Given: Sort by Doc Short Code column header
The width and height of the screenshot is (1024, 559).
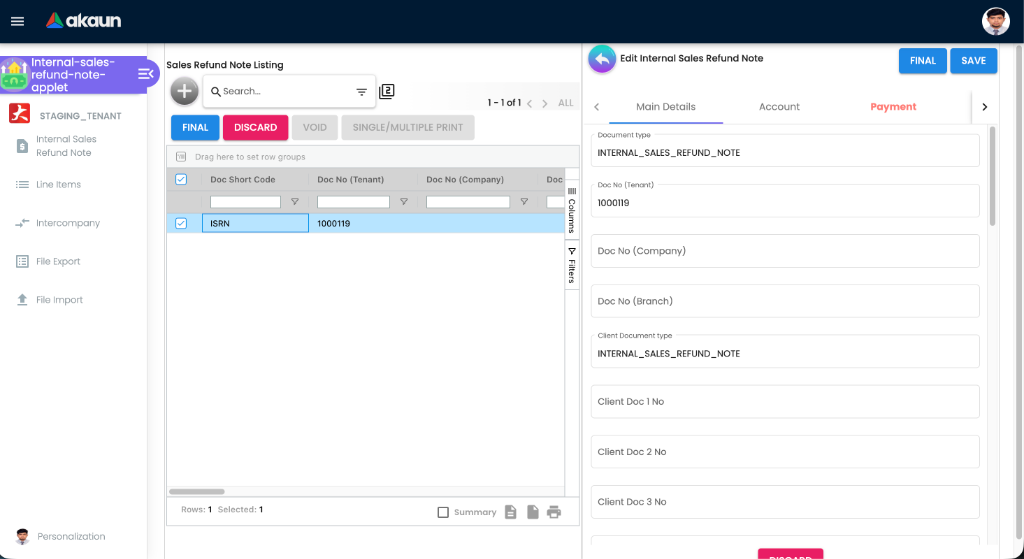Looking at the screenshot, I should point(242,179).
